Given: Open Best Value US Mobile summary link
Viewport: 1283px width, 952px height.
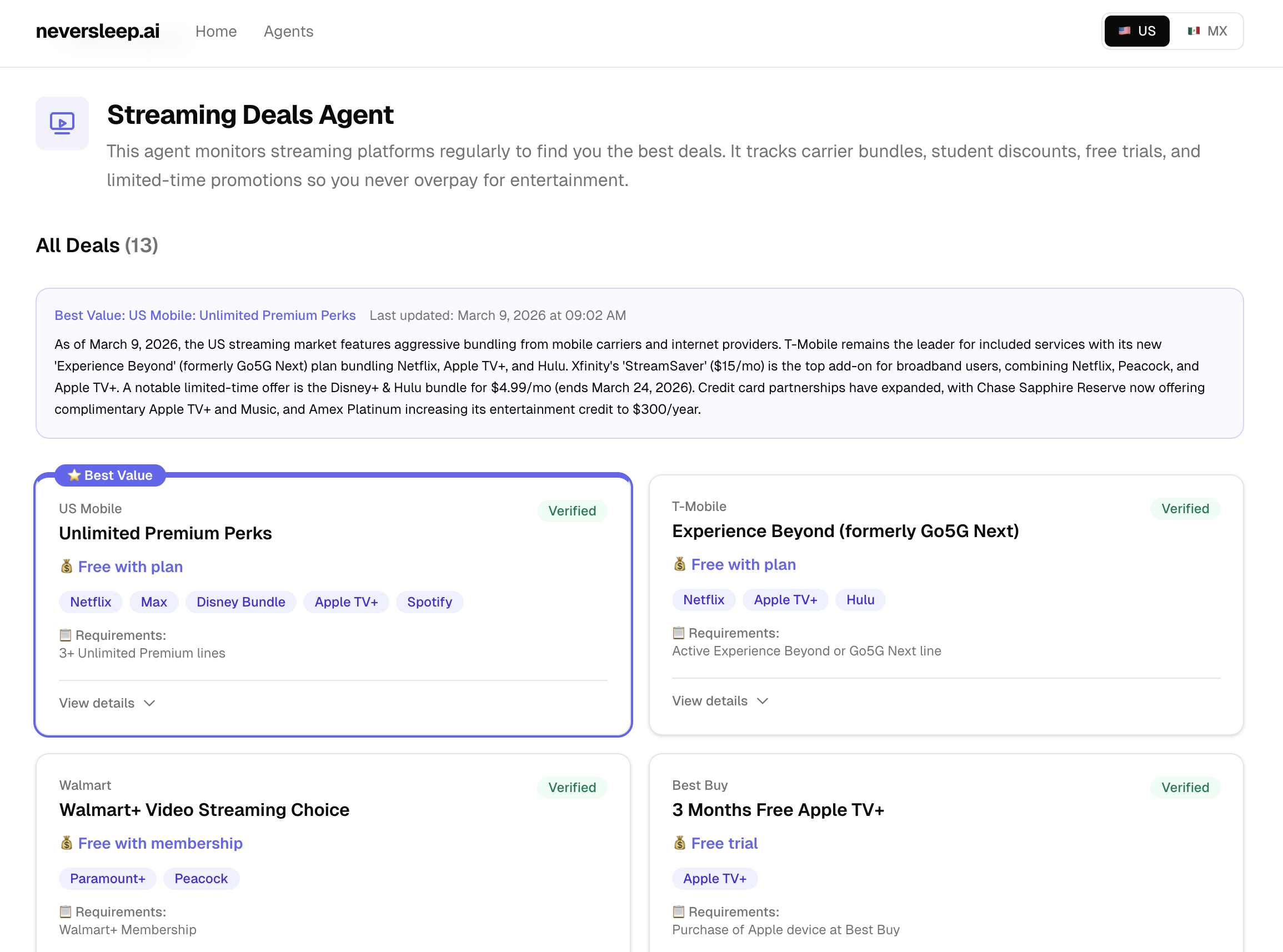Looking at the screenshot, I should click(205, 315).
